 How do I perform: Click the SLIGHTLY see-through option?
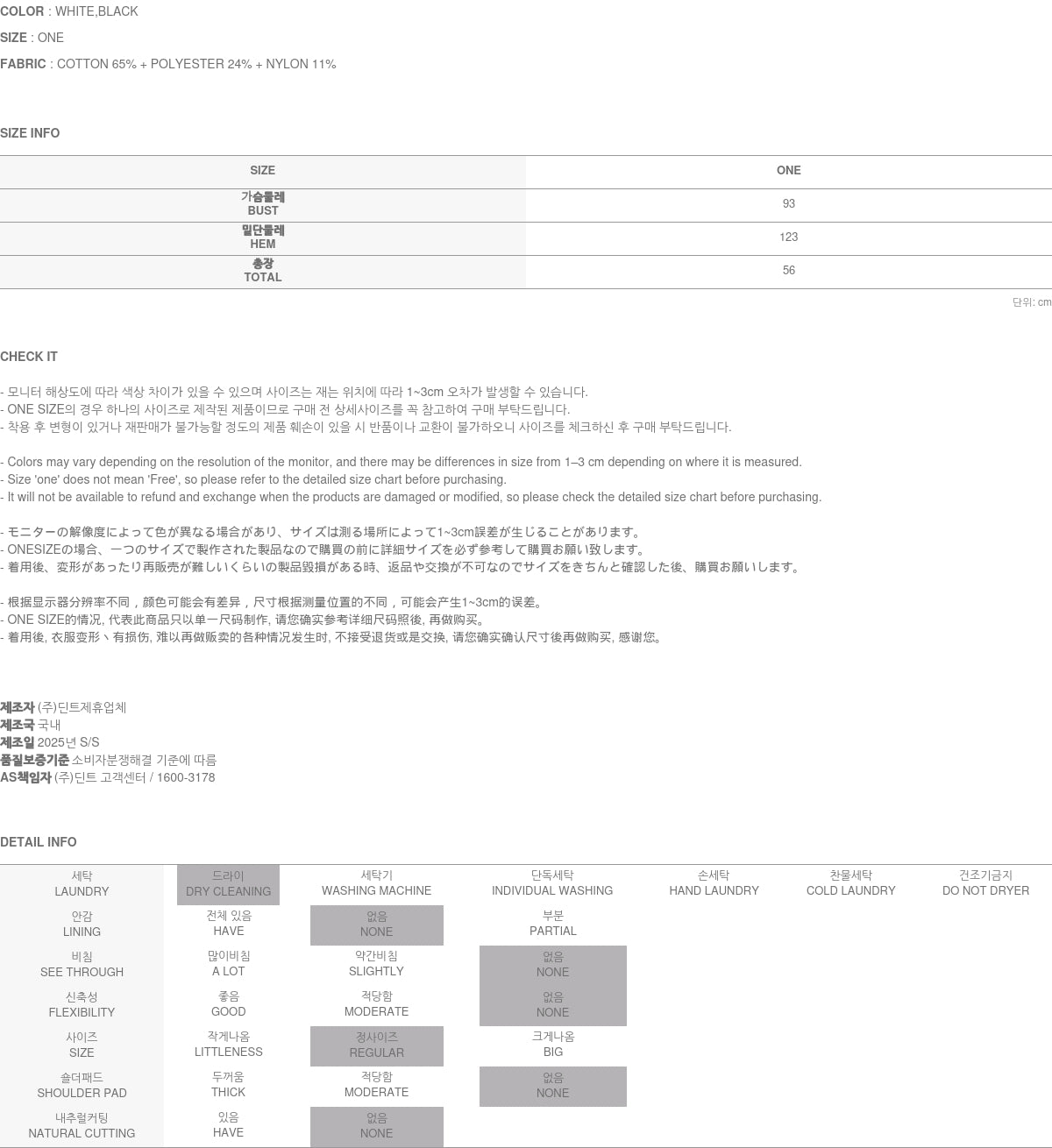click(x=376, y=964)
